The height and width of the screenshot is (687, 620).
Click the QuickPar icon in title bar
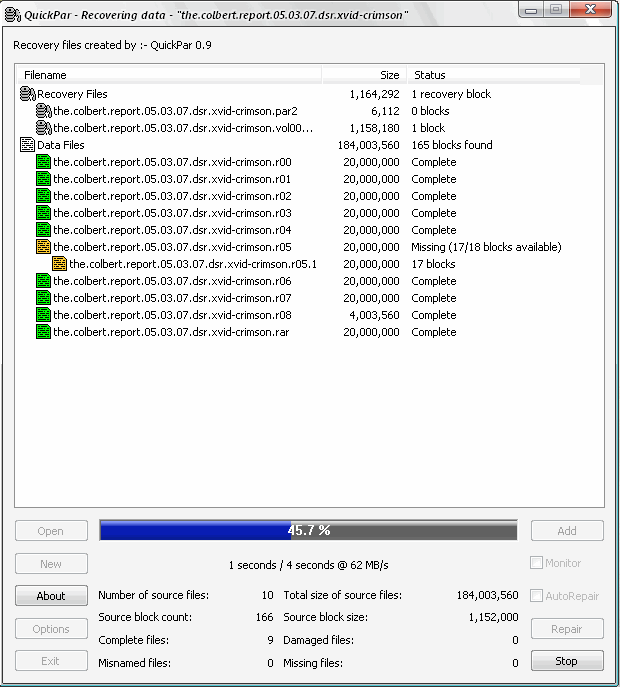(12, 14)
